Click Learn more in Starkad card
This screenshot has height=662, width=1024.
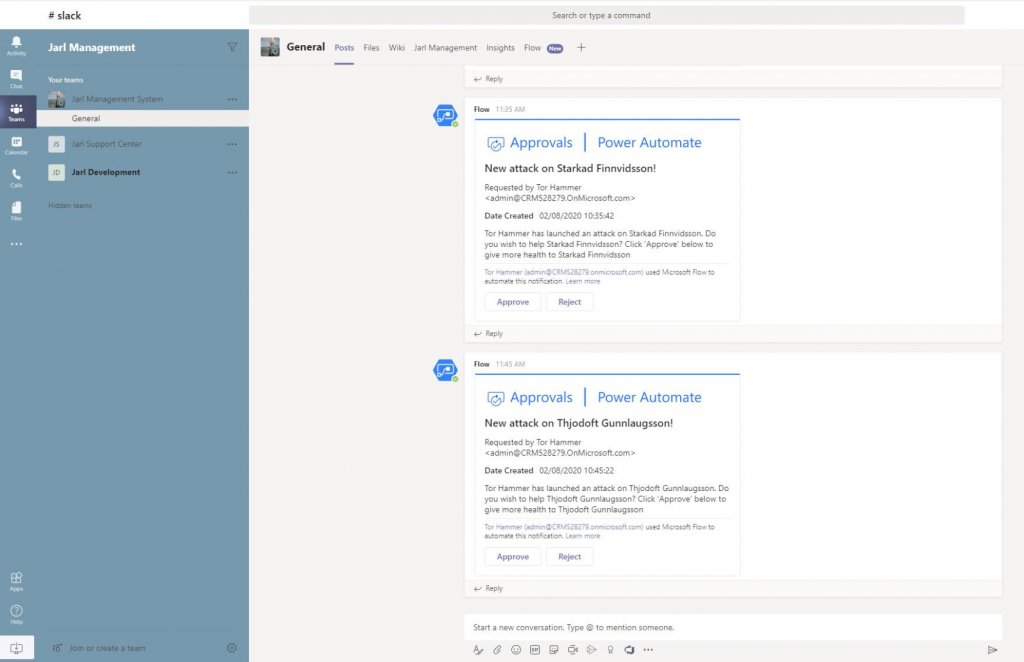(x=583, y=281)
